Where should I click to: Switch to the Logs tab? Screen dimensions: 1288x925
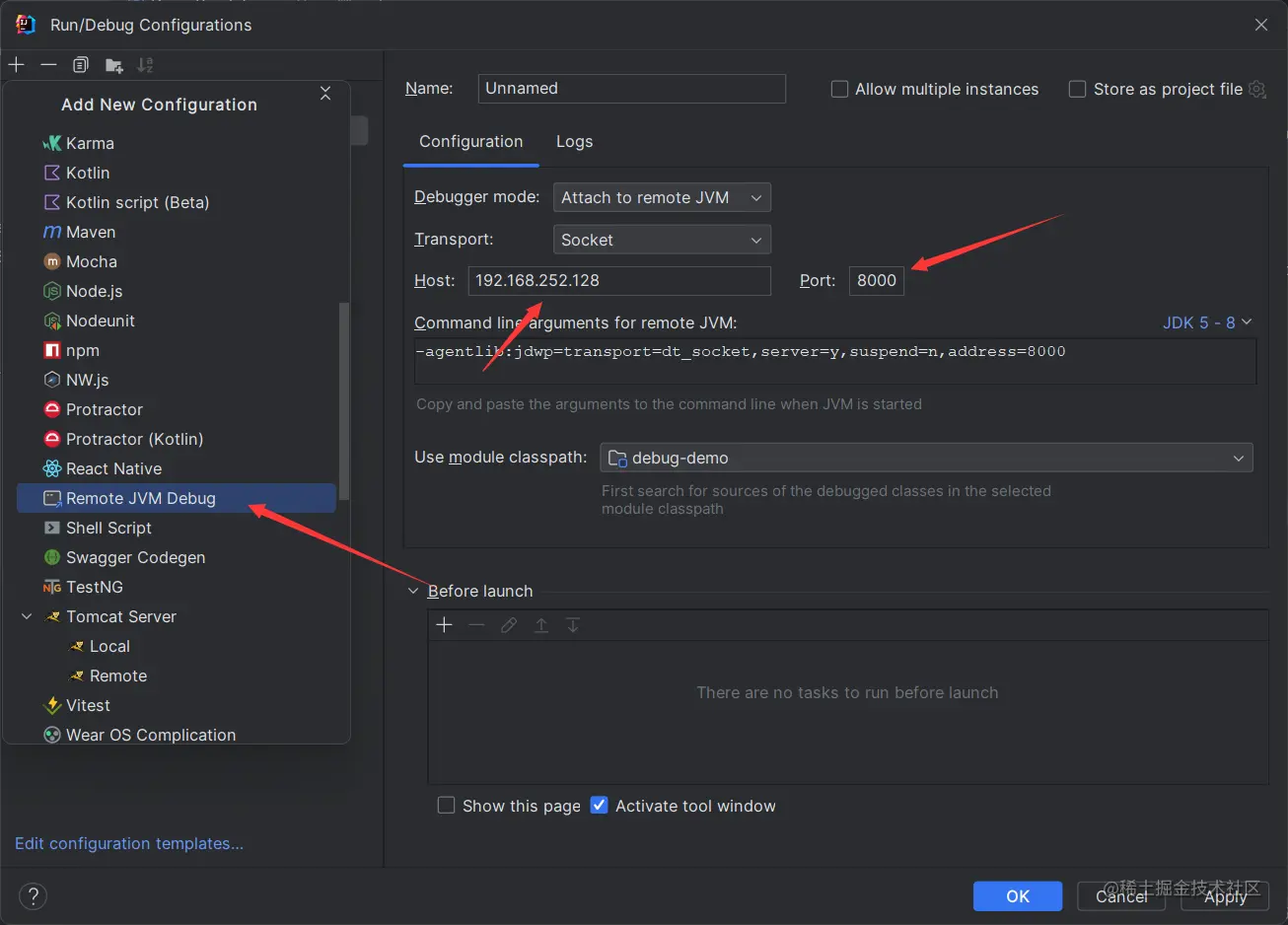[575, 141]
